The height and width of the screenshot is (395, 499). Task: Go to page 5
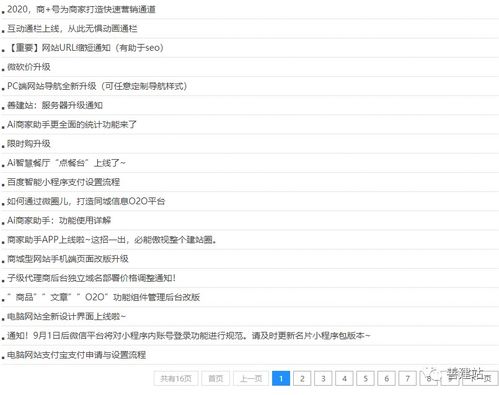[x=365, y=379]
